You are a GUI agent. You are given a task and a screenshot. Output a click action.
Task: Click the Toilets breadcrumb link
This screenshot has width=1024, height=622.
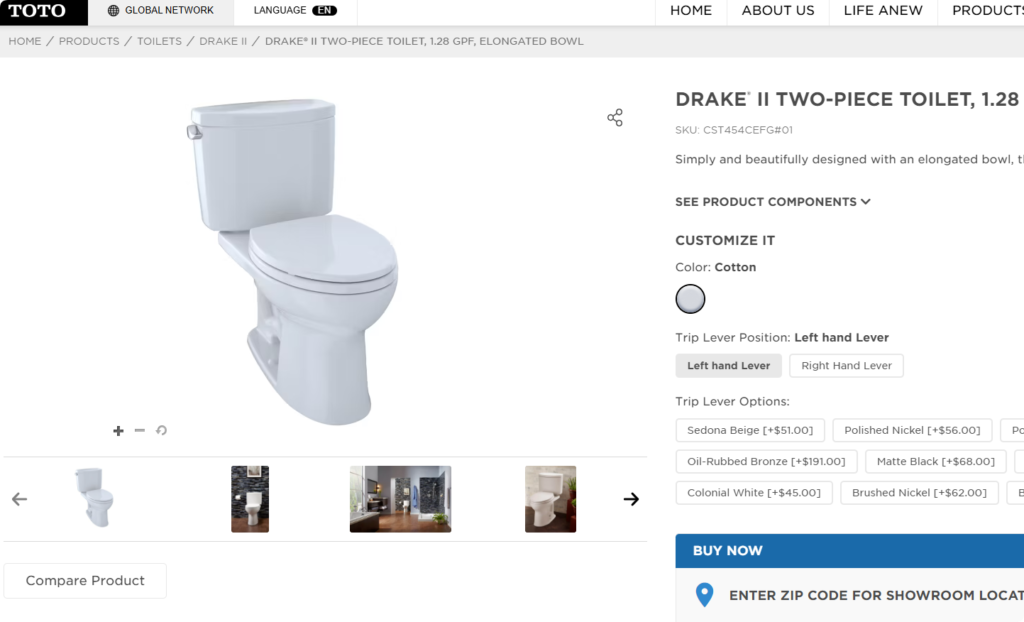(x=159, y=41)
